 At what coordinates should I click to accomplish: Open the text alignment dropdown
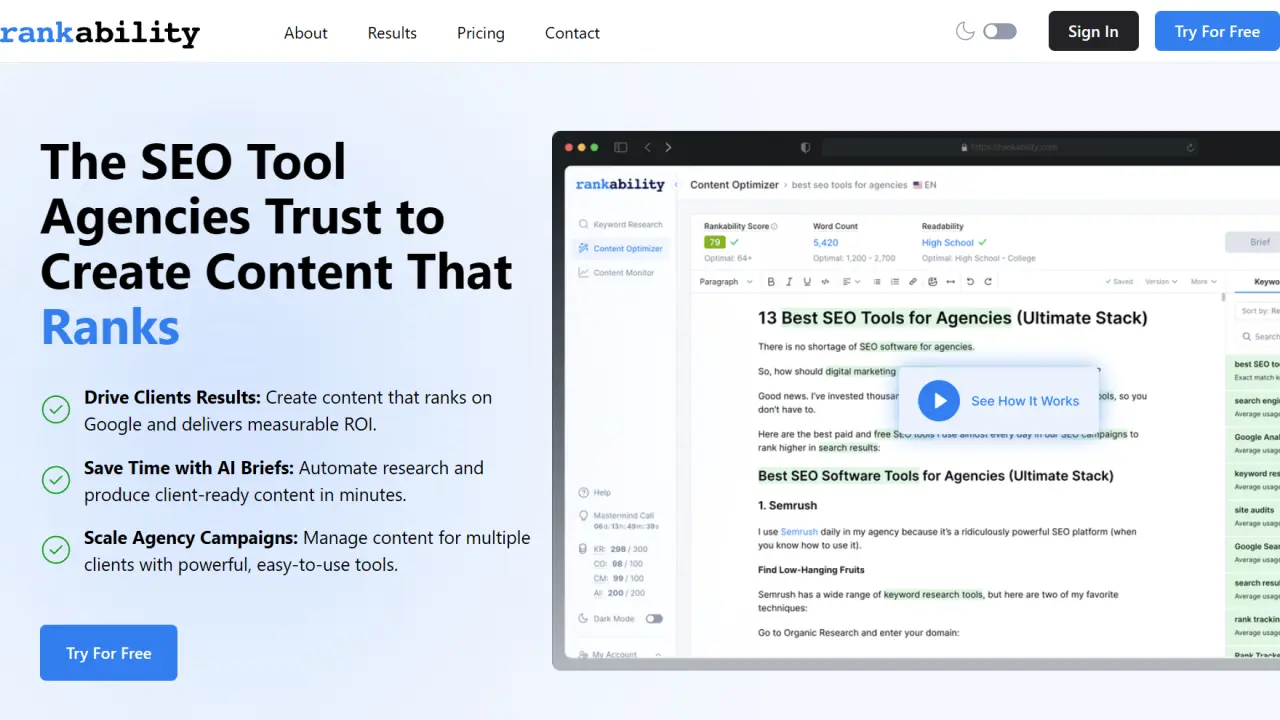850,282
